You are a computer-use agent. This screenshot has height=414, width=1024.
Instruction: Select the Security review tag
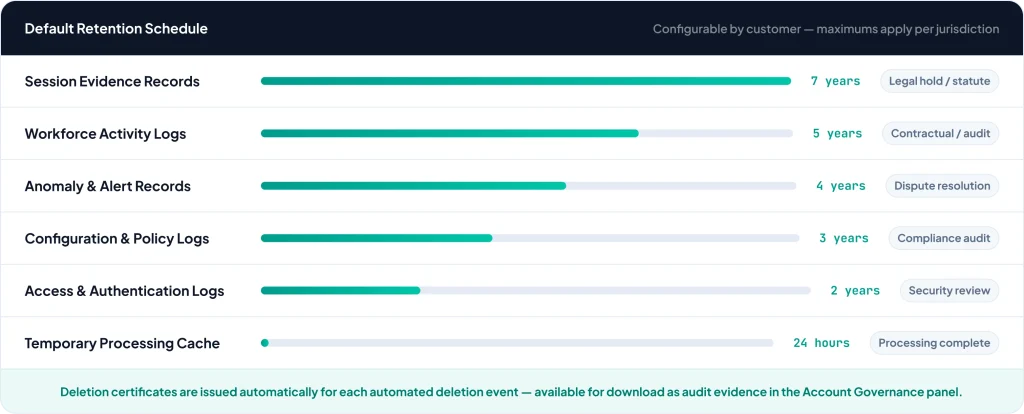coord(949,290)
